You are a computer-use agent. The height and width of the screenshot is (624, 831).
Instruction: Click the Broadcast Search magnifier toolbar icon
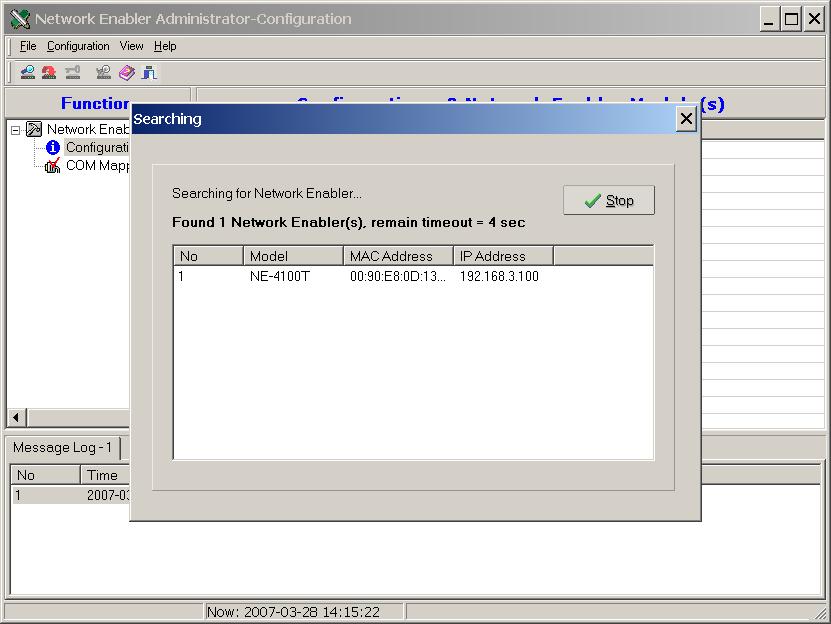(28, 72)
